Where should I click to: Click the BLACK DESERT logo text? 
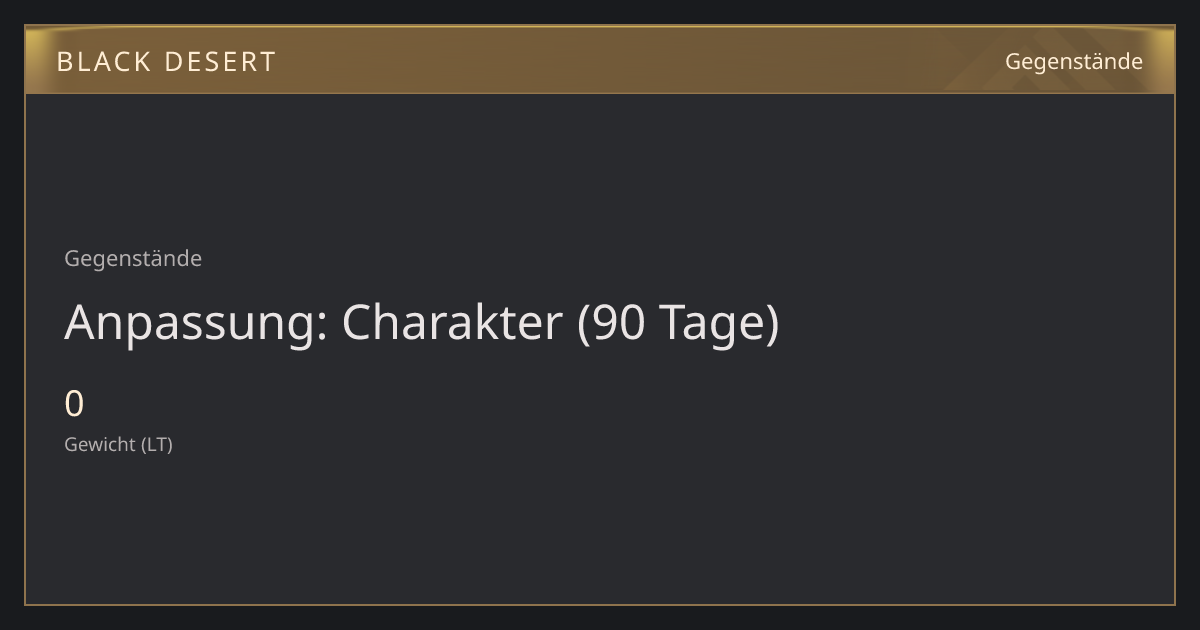click(x=166, y=62)
